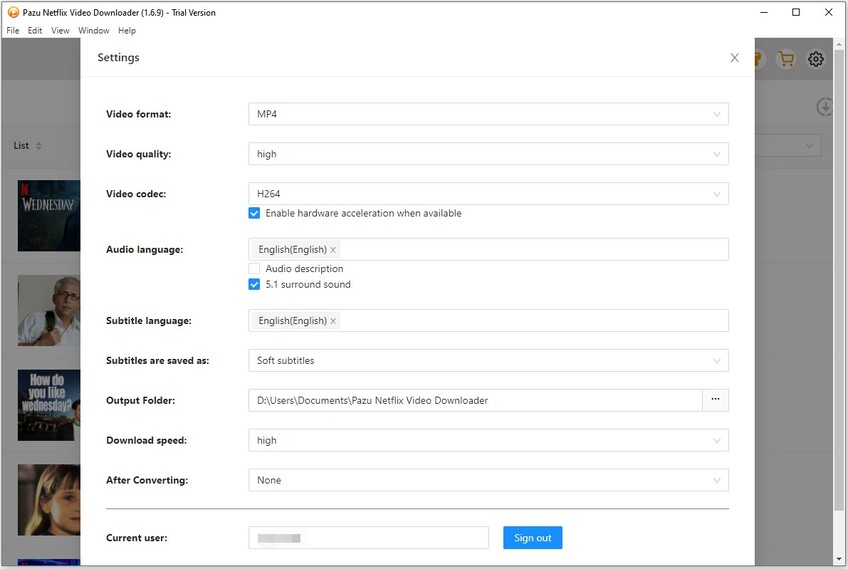Close the Settings dialog with the X

tap(735, 58)
